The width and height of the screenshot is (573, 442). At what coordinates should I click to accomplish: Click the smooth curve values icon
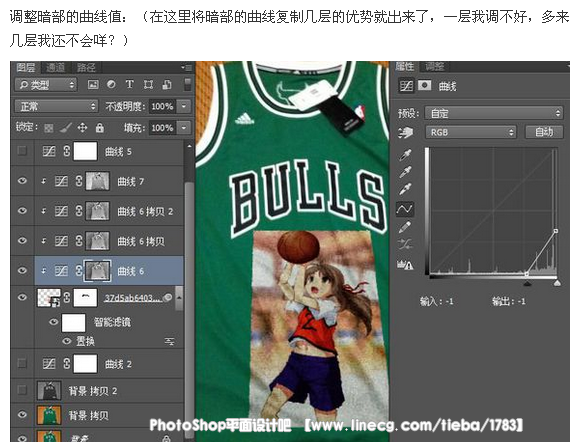pyautogui.click(x=405, y=244)
